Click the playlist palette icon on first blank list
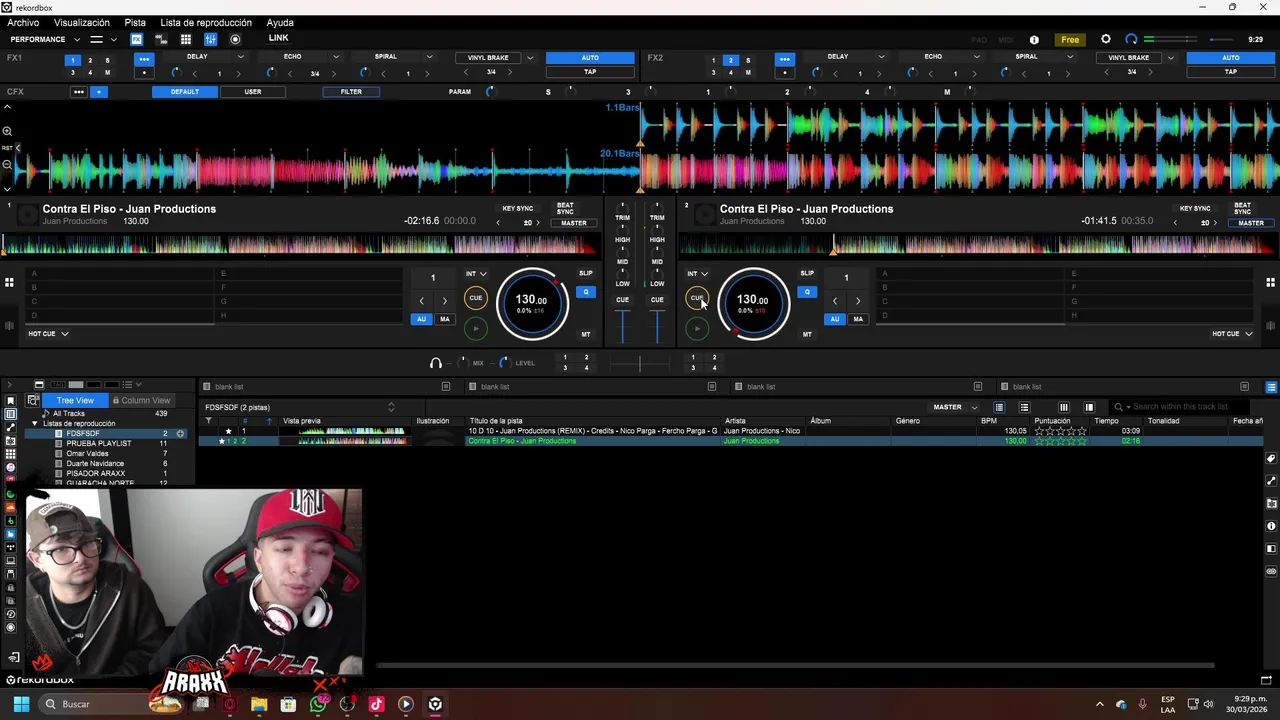 pyautogui.click(x=446, y=387)
